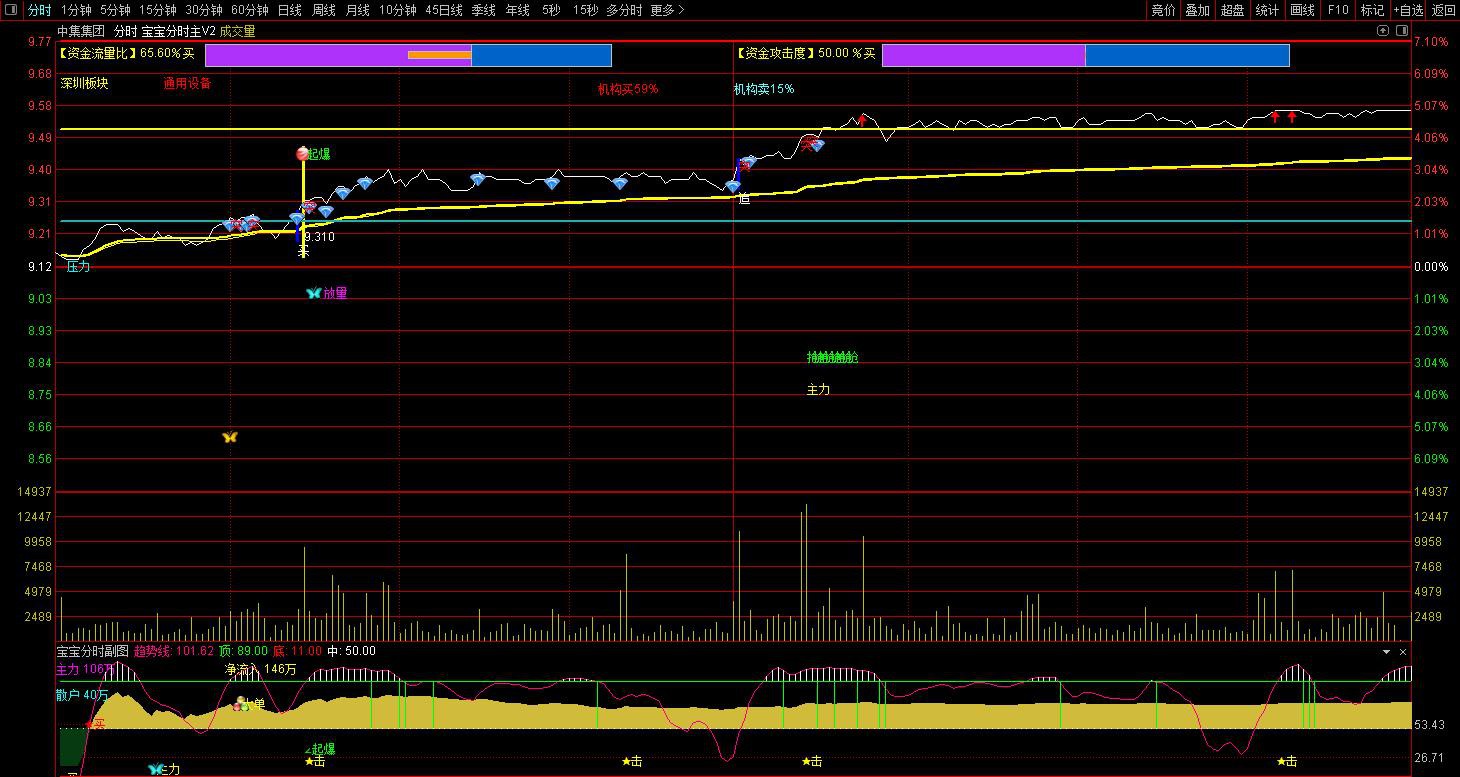Switch to 周线 weekly chart
The height and width of the screenshot is (777, 1460).
[323, 10]
